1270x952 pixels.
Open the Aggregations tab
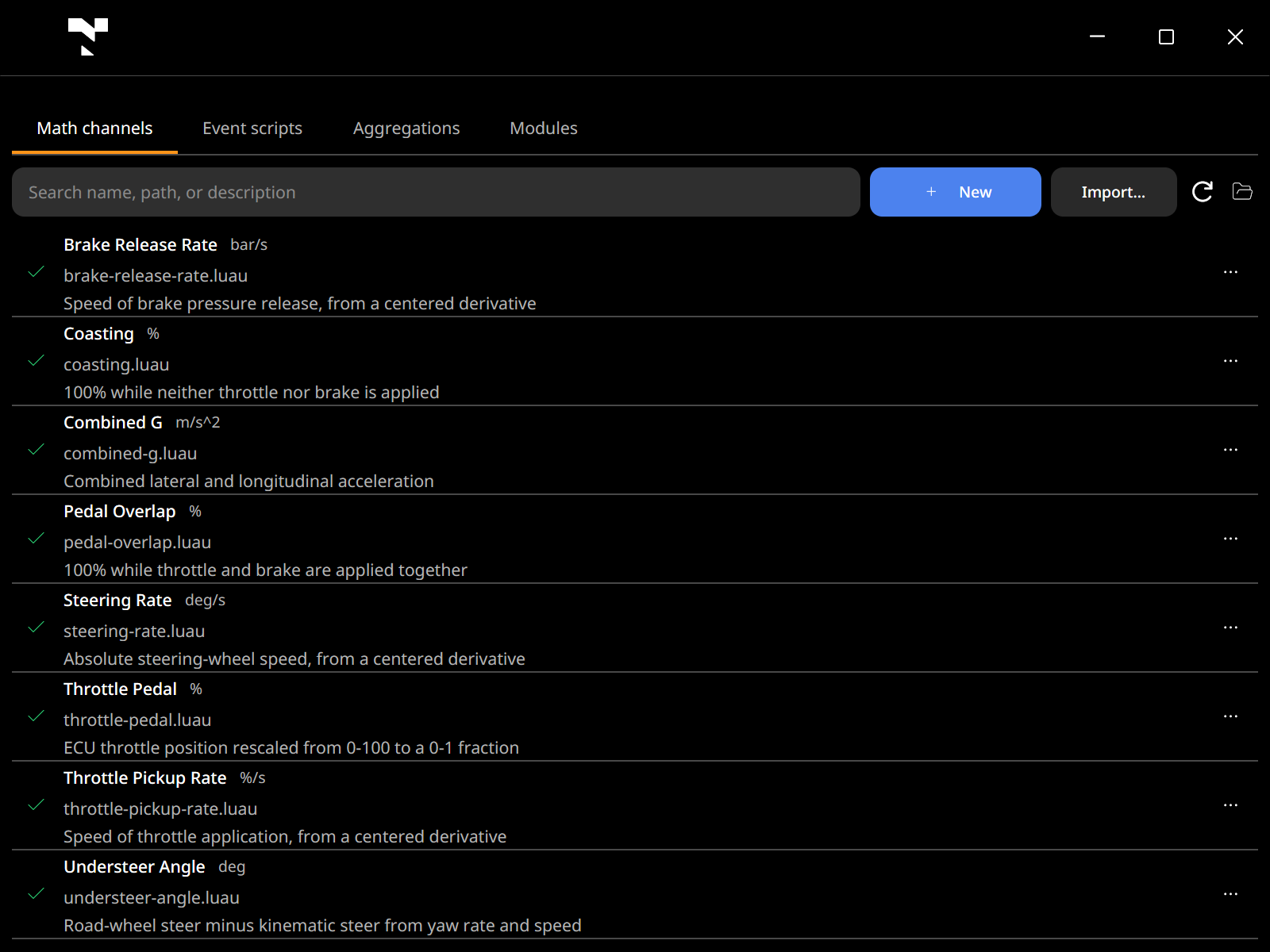click(x=406, y=129)
